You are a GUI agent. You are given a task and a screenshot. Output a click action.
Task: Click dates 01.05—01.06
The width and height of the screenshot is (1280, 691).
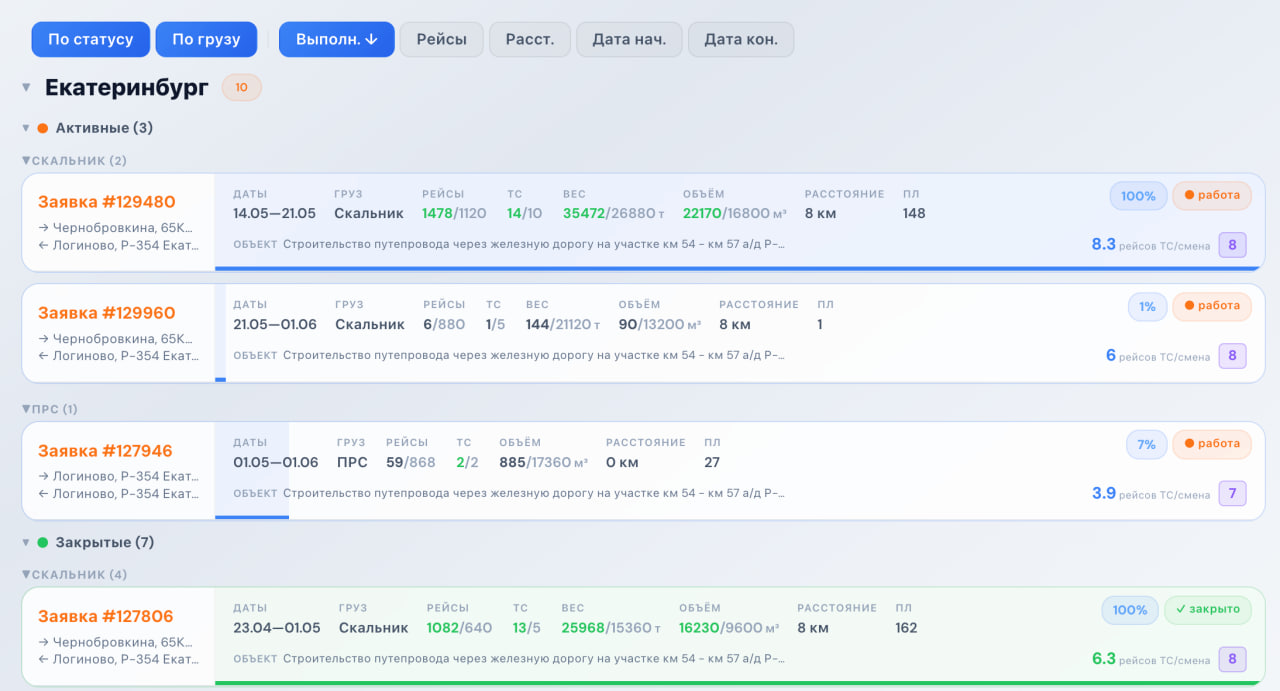point(276,462)
